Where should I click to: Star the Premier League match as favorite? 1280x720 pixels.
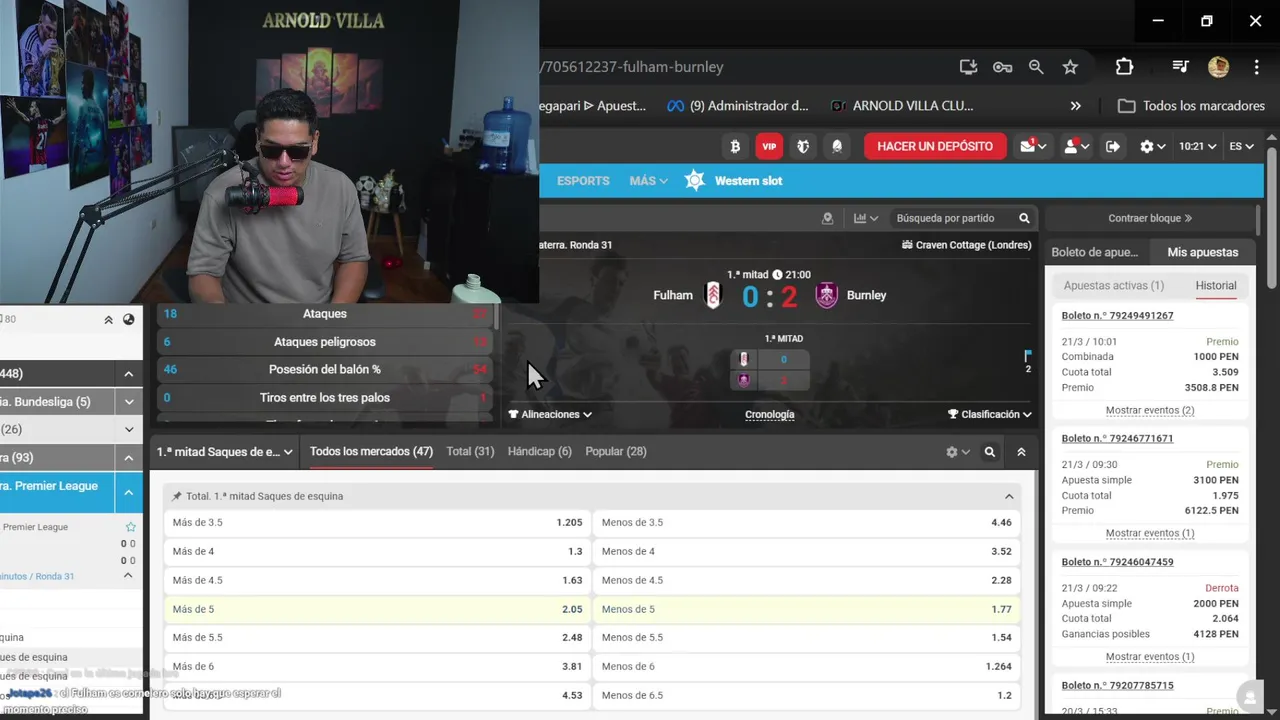point(130,527)
